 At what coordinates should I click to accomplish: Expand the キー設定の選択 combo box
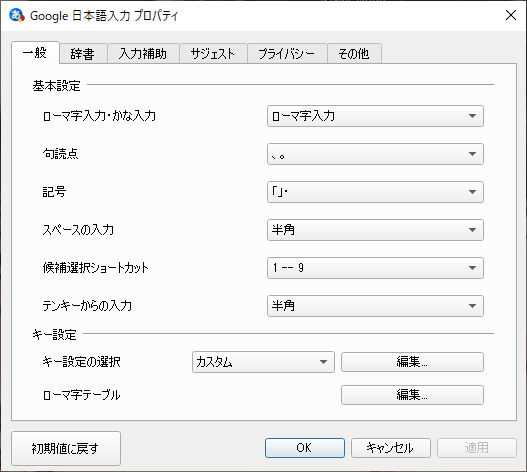[x=263, y=362]
